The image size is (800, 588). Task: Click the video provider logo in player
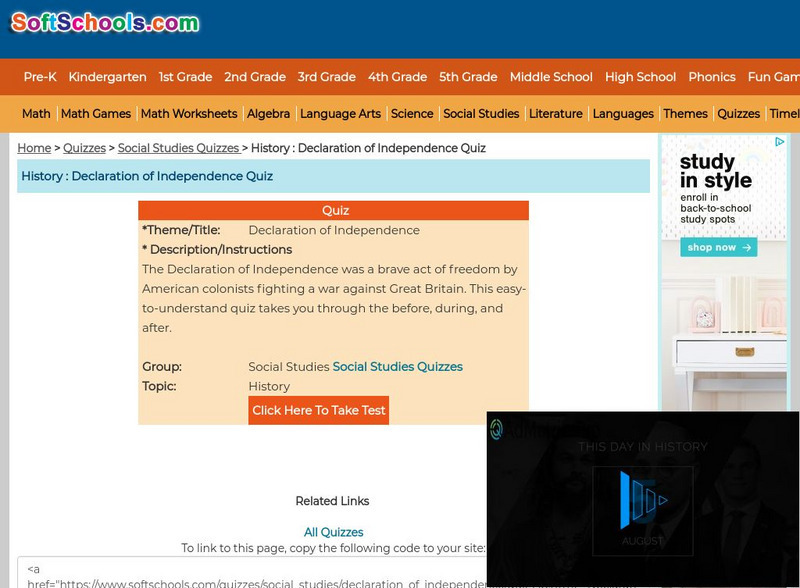(x=496, y=429)
